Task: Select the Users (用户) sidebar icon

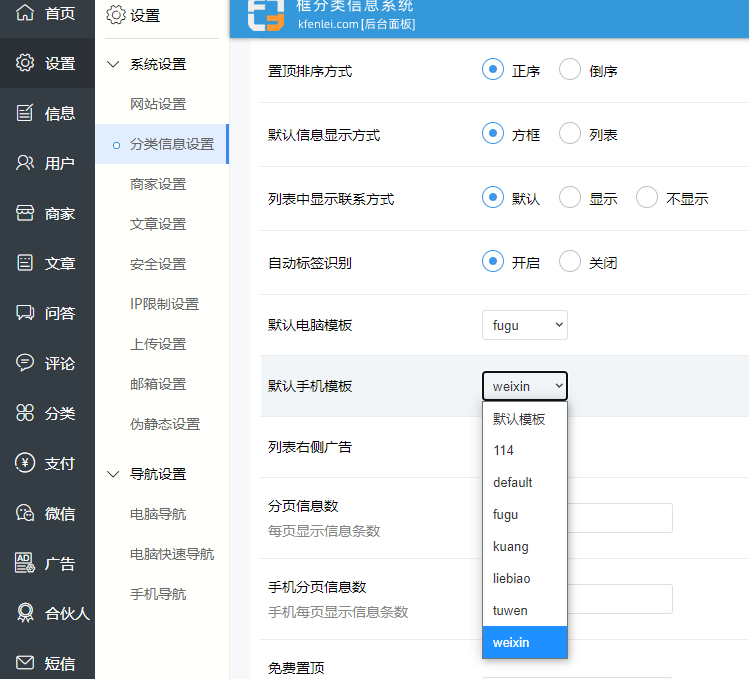Action: pyautogui.click(x=25, y=163)
